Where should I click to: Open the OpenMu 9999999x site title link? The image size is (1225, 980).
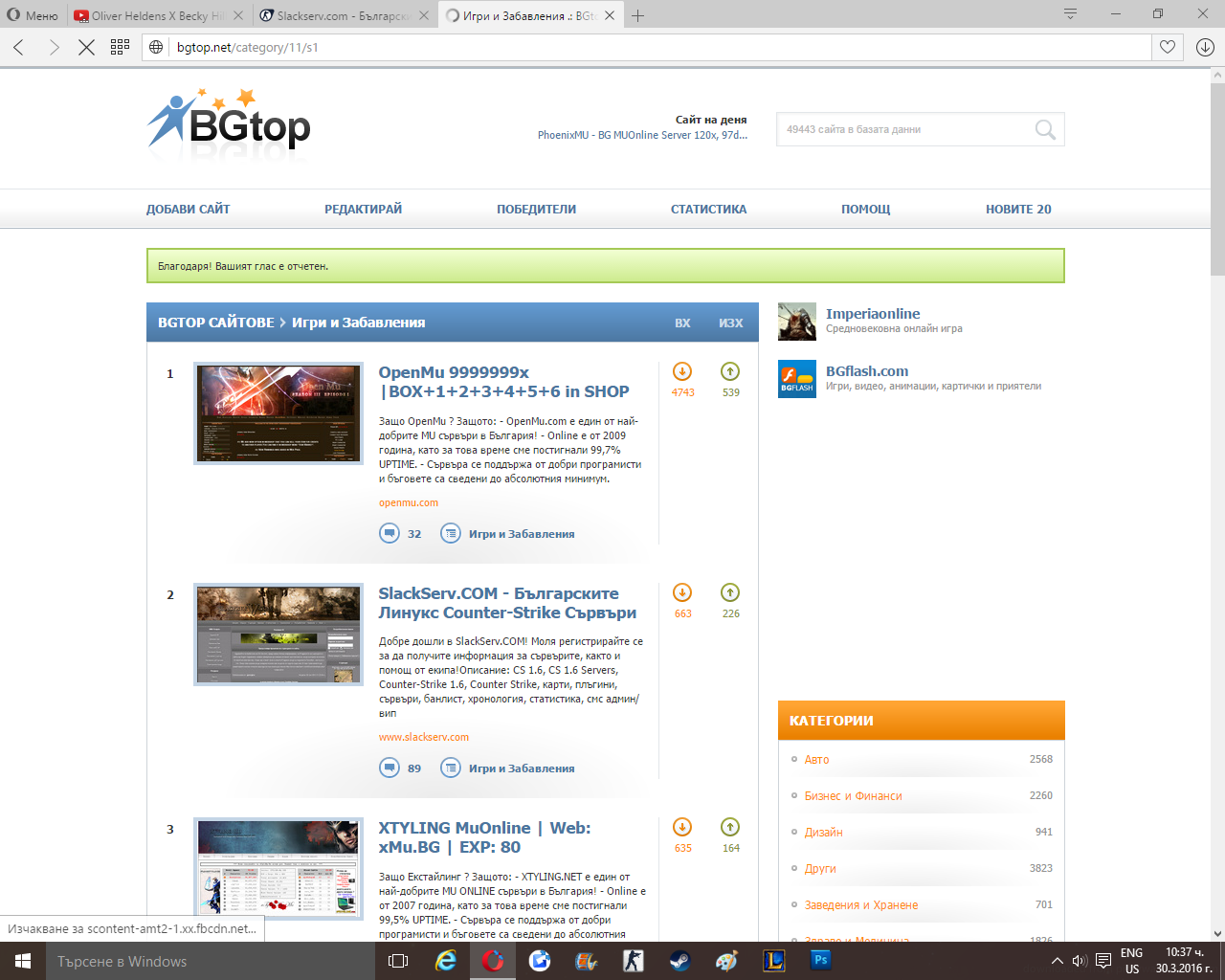[503, 382]
